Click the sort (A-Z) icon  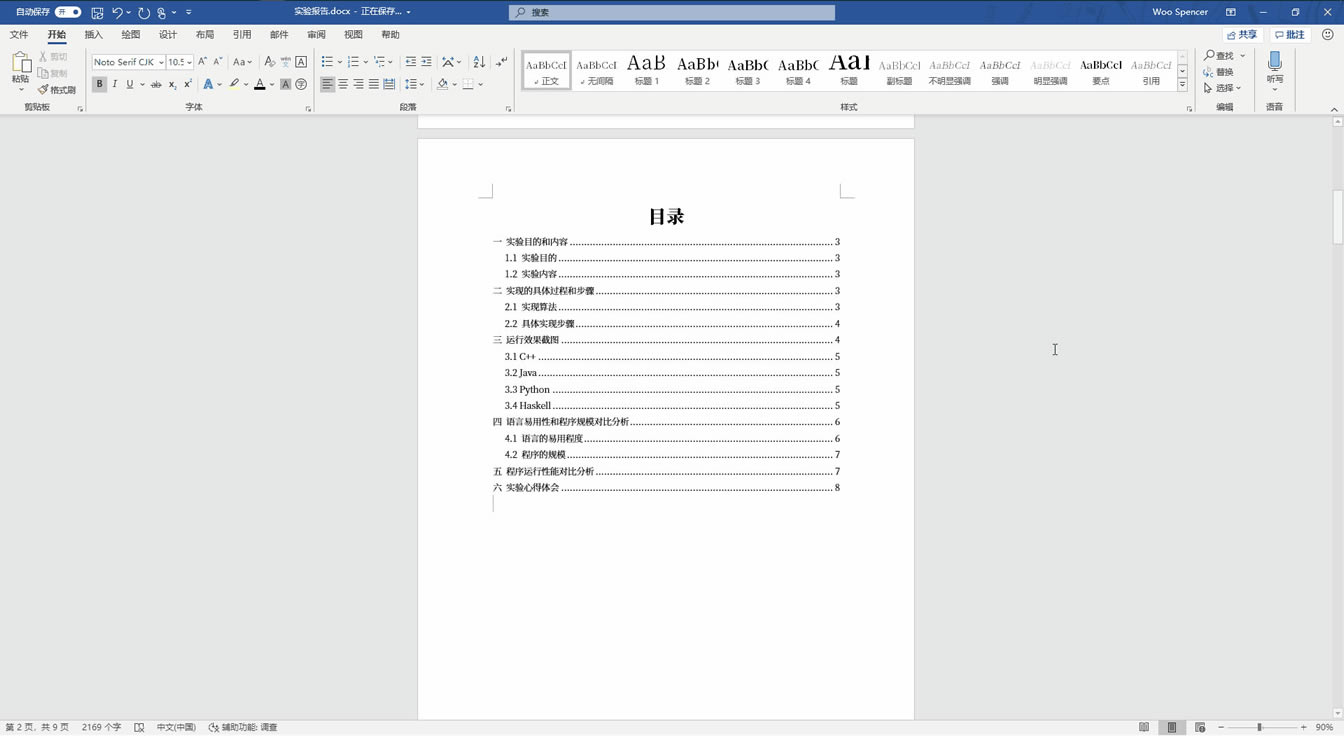479,62
